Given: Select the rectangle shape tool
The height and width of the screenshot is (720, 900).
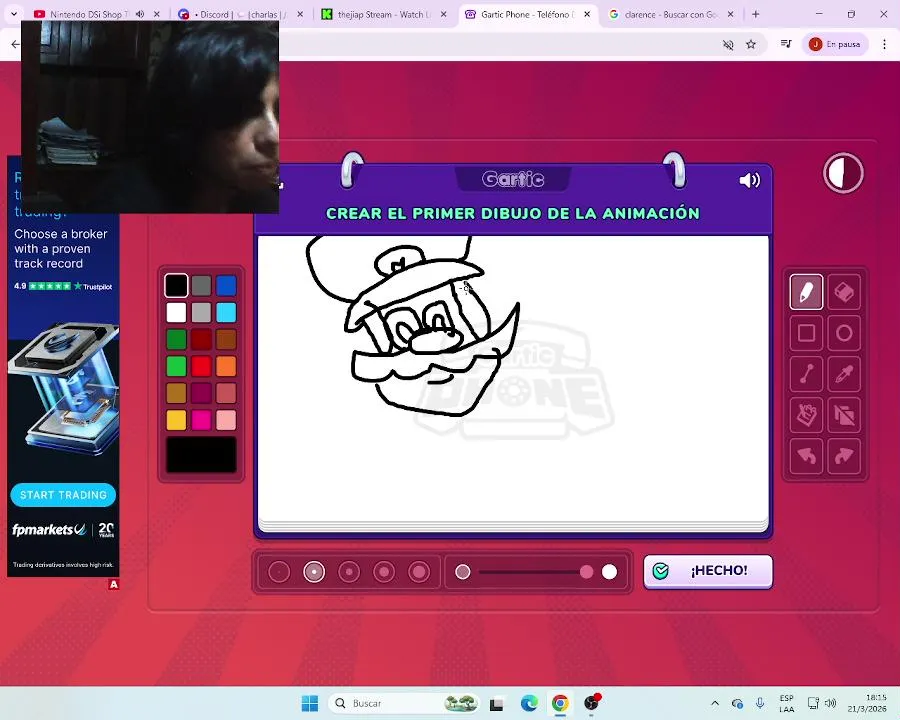Looking at the screenshot, I should coord(806,333).
